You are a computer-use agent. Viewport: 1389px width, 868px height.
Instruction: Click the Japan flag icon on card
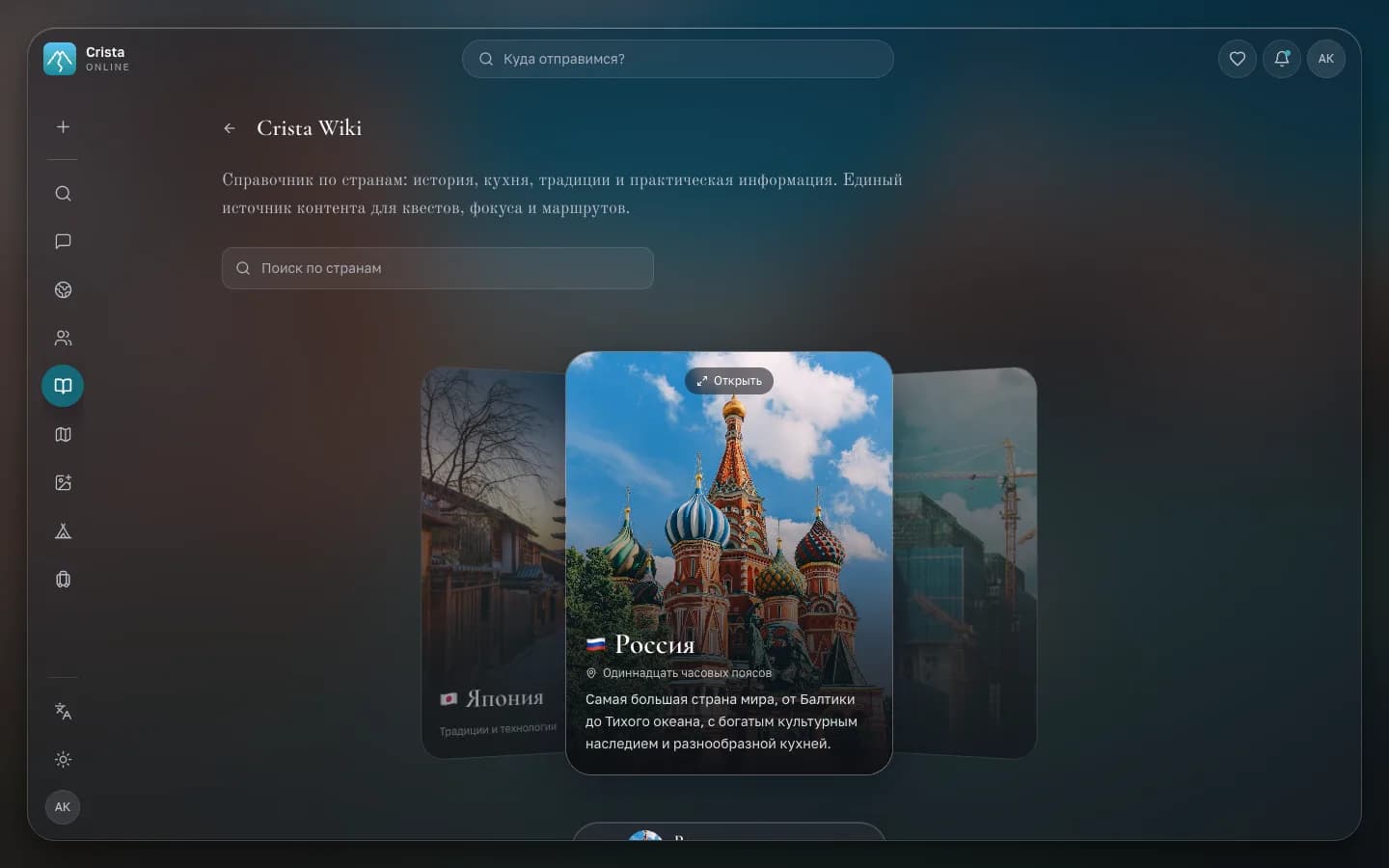[x=449, y=699]
